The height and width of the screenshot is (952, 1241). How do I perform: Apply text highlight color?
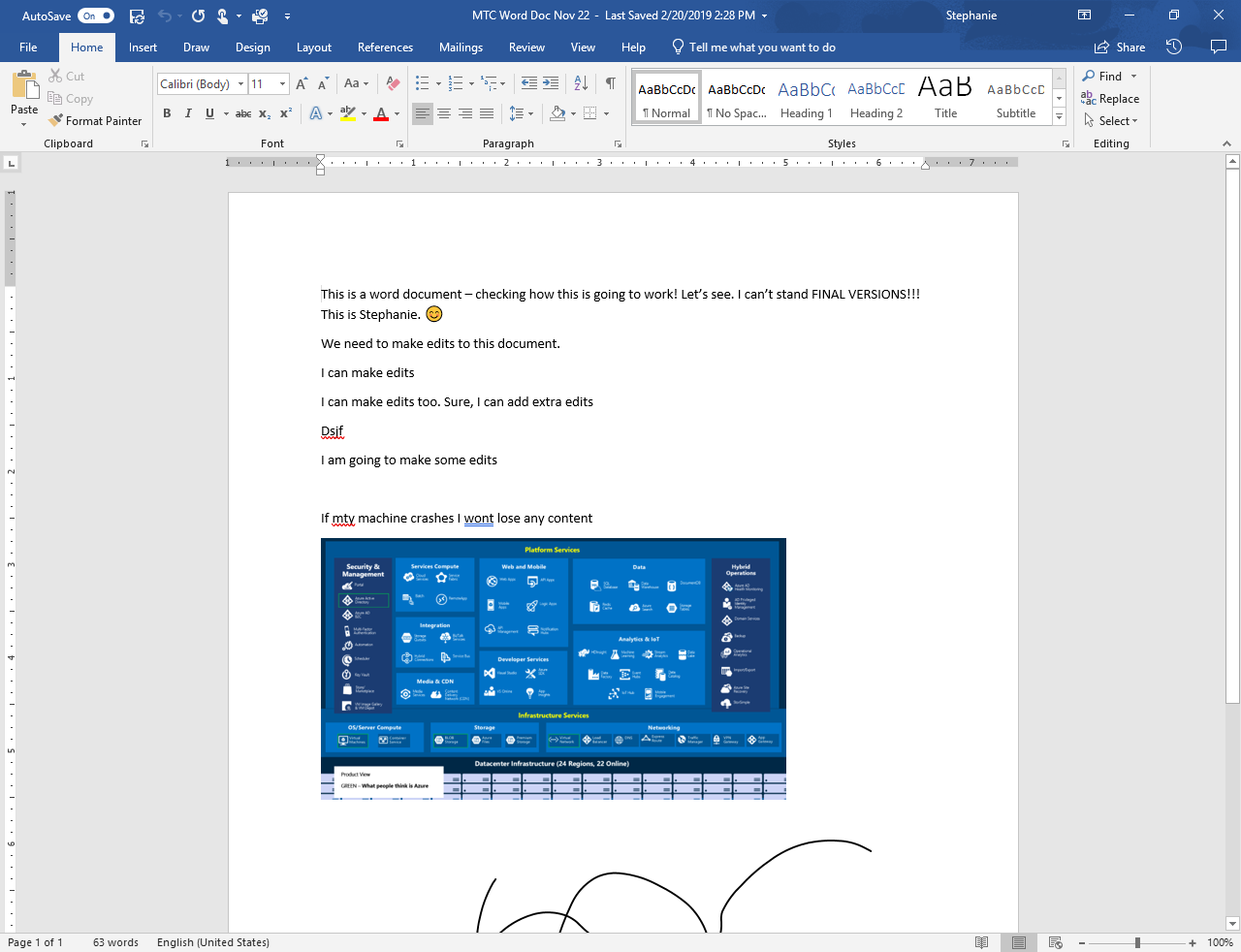pyautogui.click(x=348, y=113)
